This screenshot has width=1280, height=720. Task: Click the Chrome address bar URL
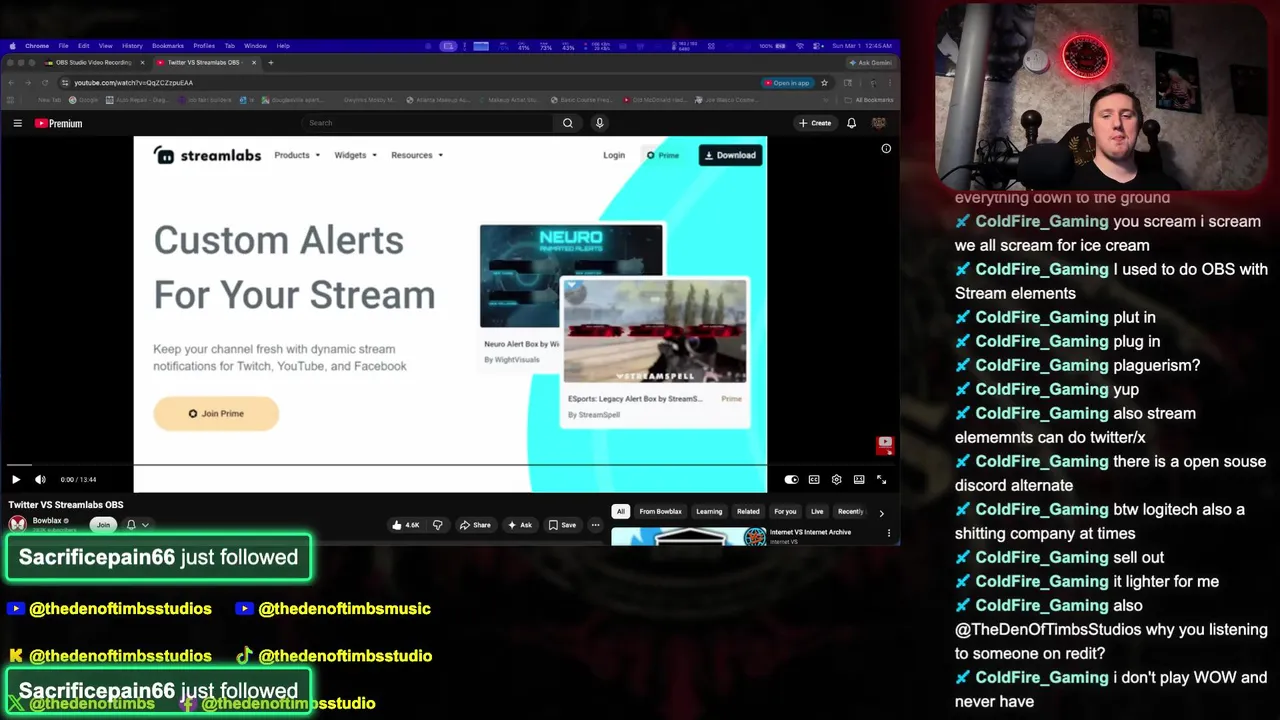(x=133, y=83)
